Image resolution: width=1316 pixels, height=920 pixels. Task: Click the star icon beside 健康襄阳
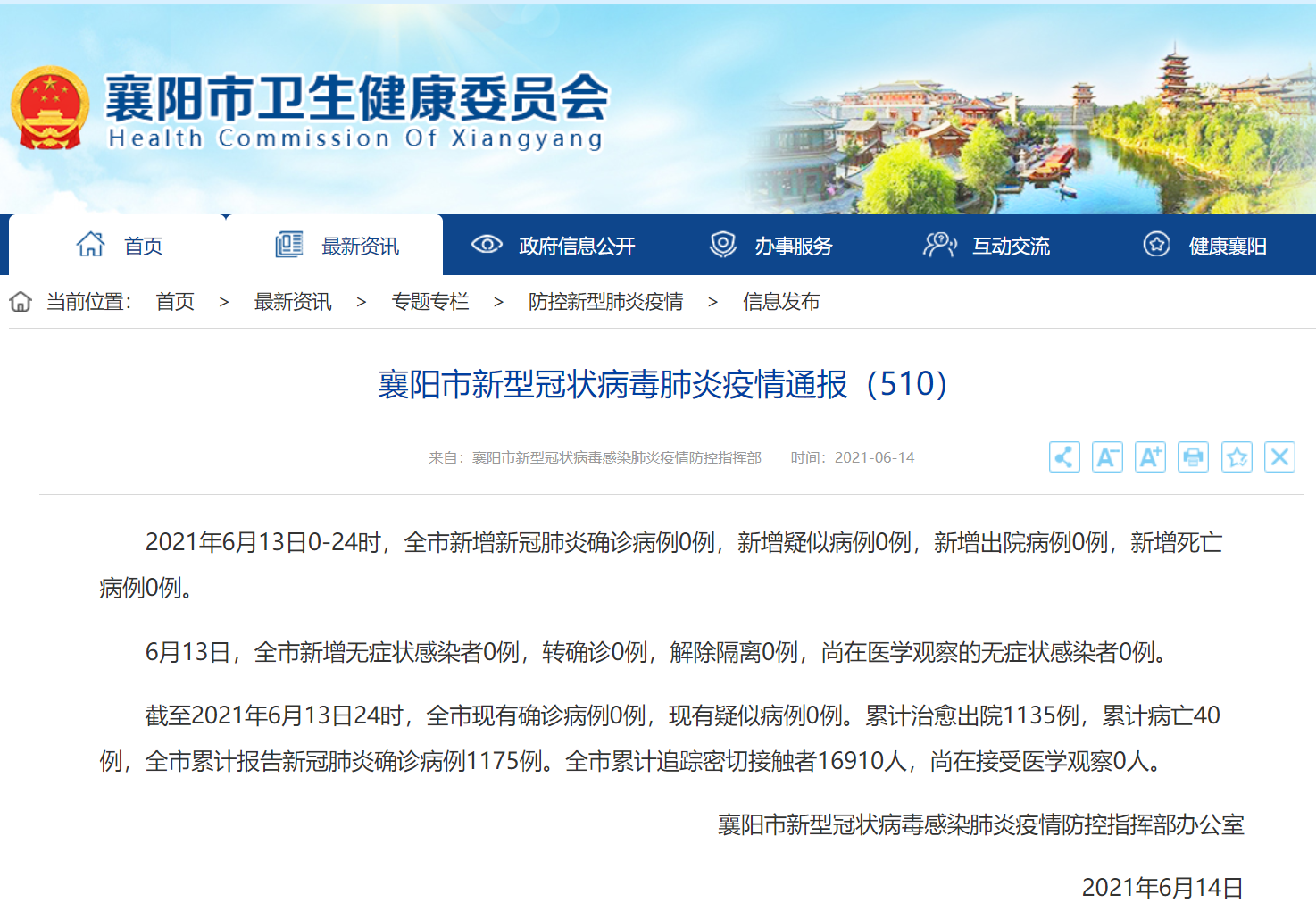coord(1156,245)
